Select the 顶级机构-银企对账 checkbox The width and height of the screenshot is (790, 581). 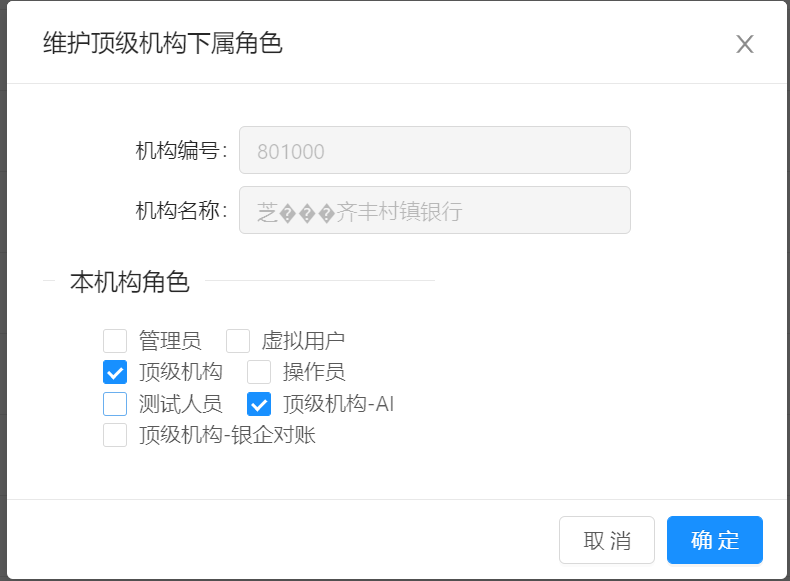point(115,435)
